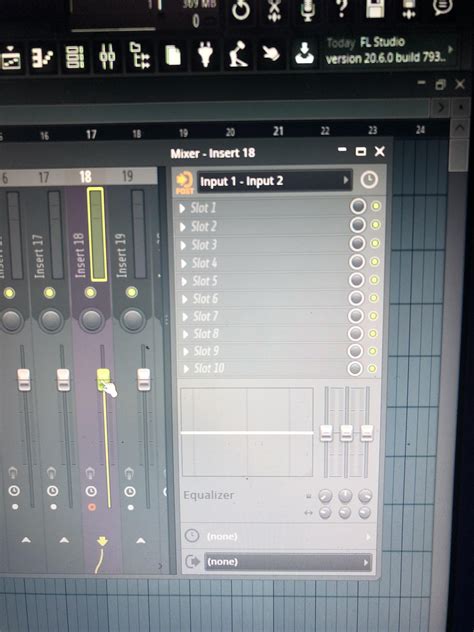Click the save floppy disk icon
474x632 pixels.
tap(375, 9)
